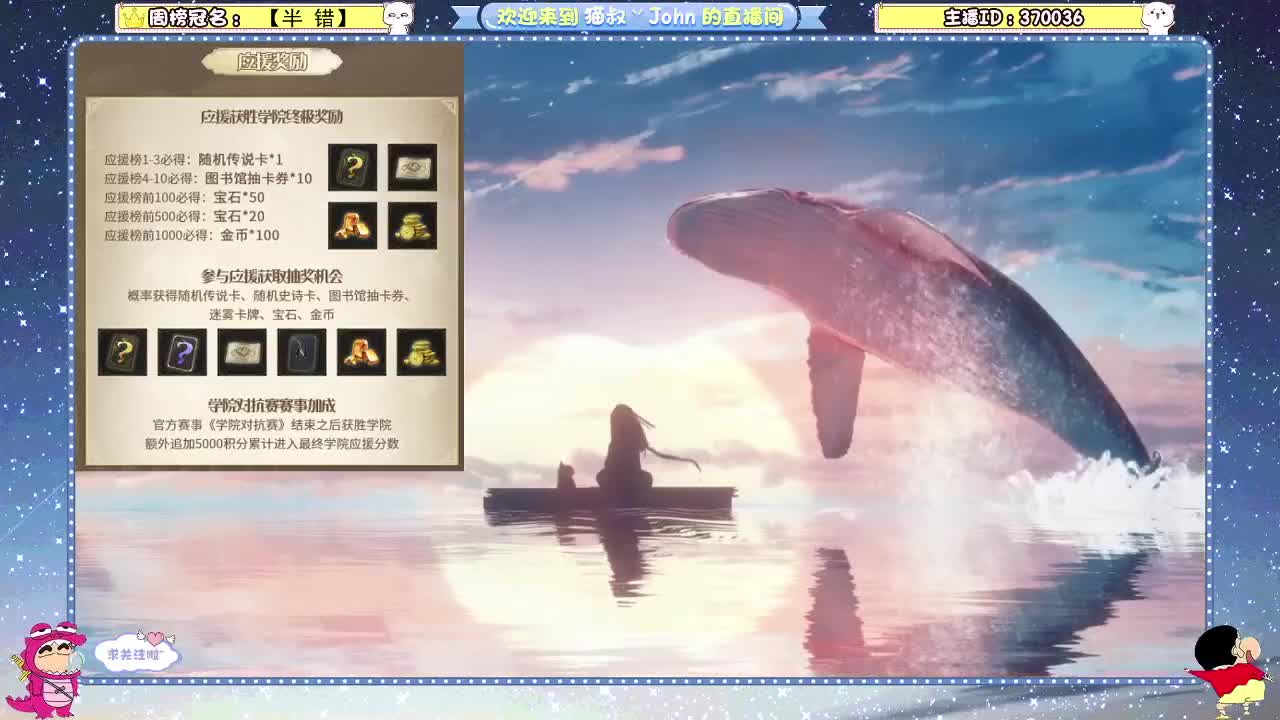The width and height of the screenshot is (1280, 720).
Task: Click the line 应援榜前100必得：宝石*50
Action: [185, 197]
